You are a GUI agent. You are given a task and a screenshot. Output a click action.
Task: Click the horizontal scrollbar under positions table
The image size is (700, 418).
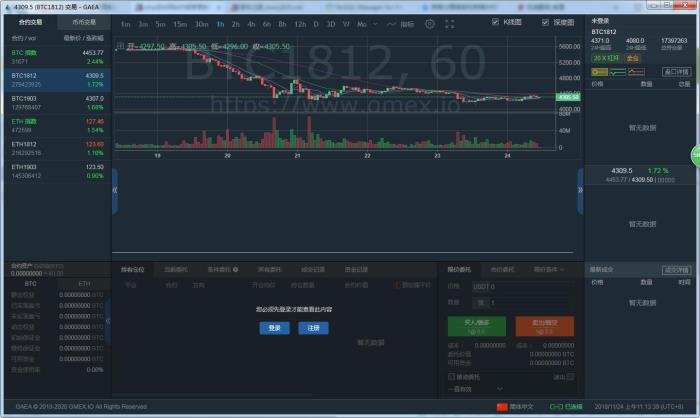click(x=212, y=395)
